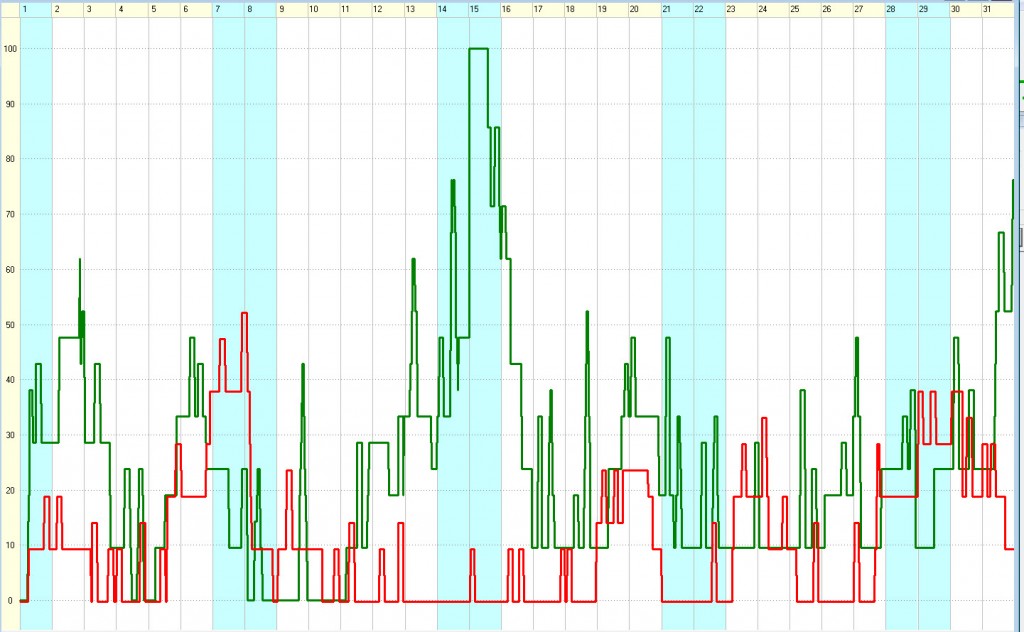Click the 40 label on the vertical axis
The width and height of the screenshot is (1024, 632).
(x=10, y=380)
